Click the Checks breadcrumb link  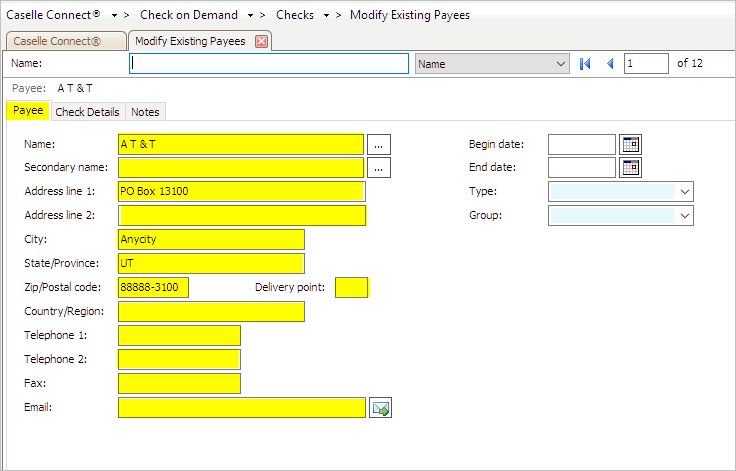pos(294,16)
